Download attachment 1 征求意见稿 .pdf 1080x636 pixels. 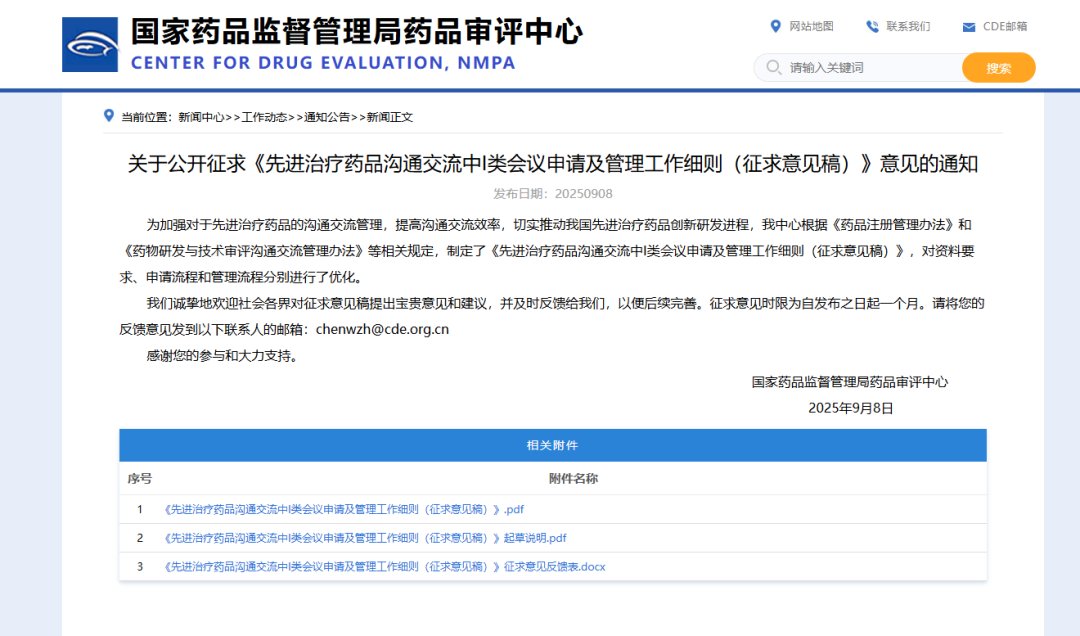342,509
